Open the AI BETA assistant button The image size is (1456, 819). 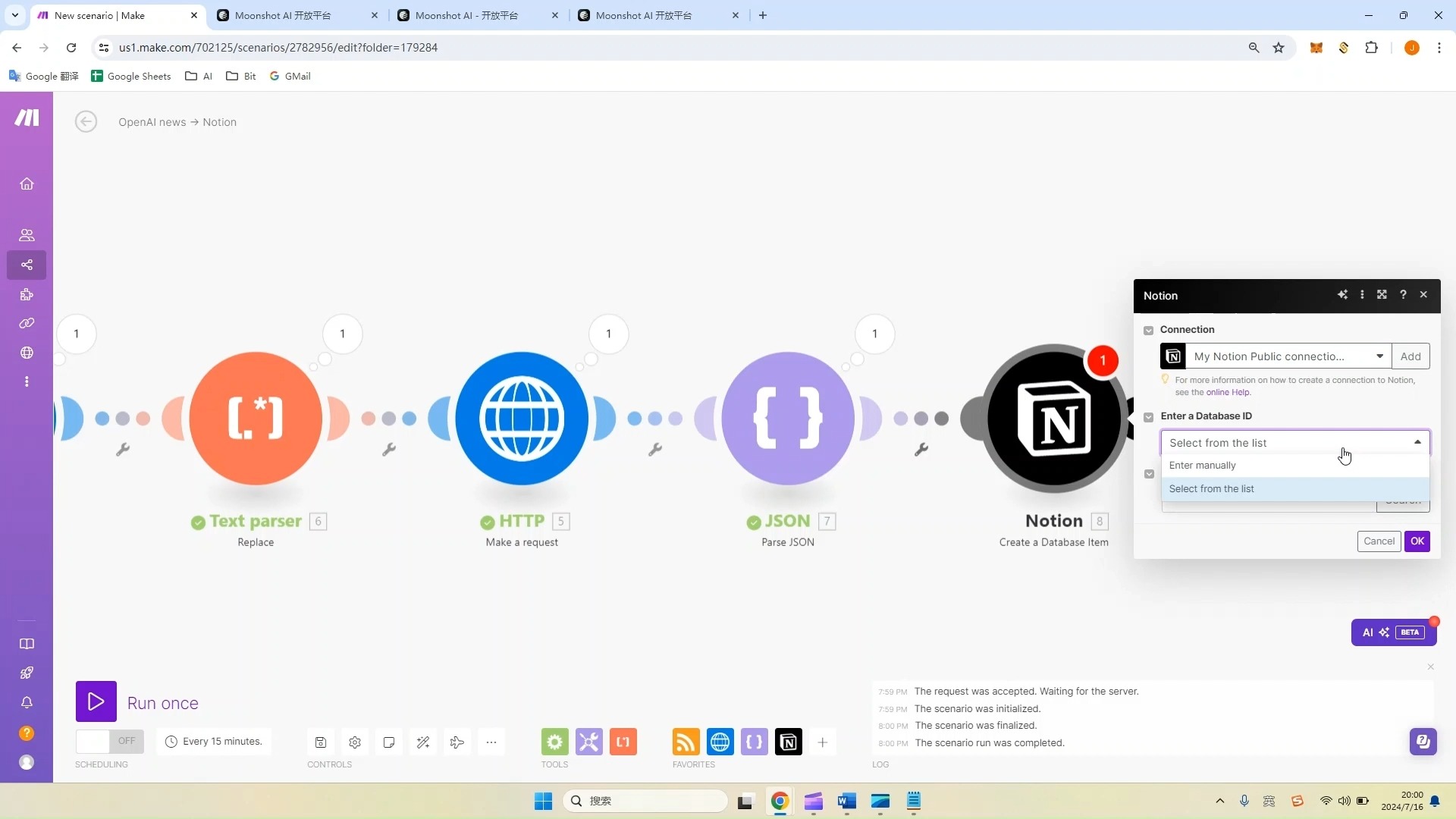(x=1394, y=632)
